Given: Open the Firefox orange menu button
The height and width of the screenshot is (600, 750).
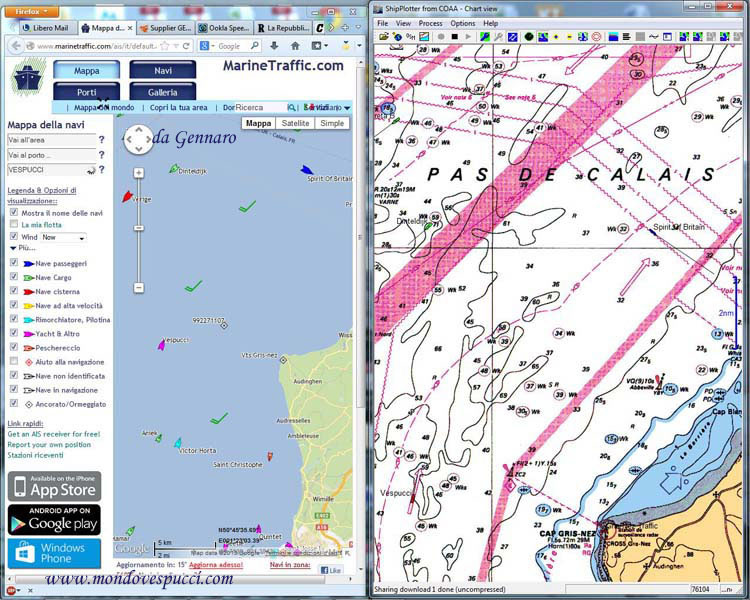Looking at the screenshot, I should point(31,11).
